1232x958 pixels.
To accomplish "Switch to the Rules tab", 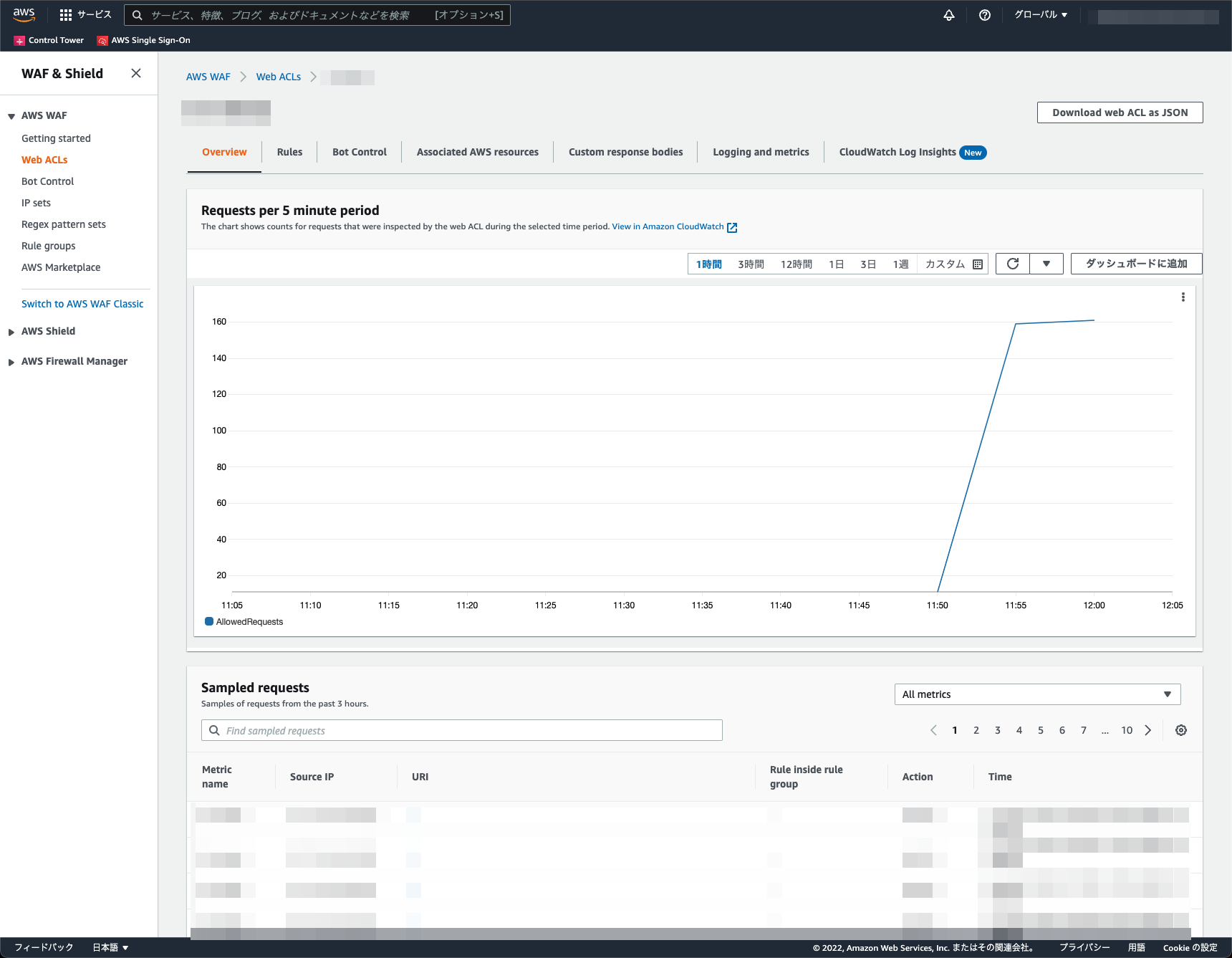I will (x=289, y=152).
